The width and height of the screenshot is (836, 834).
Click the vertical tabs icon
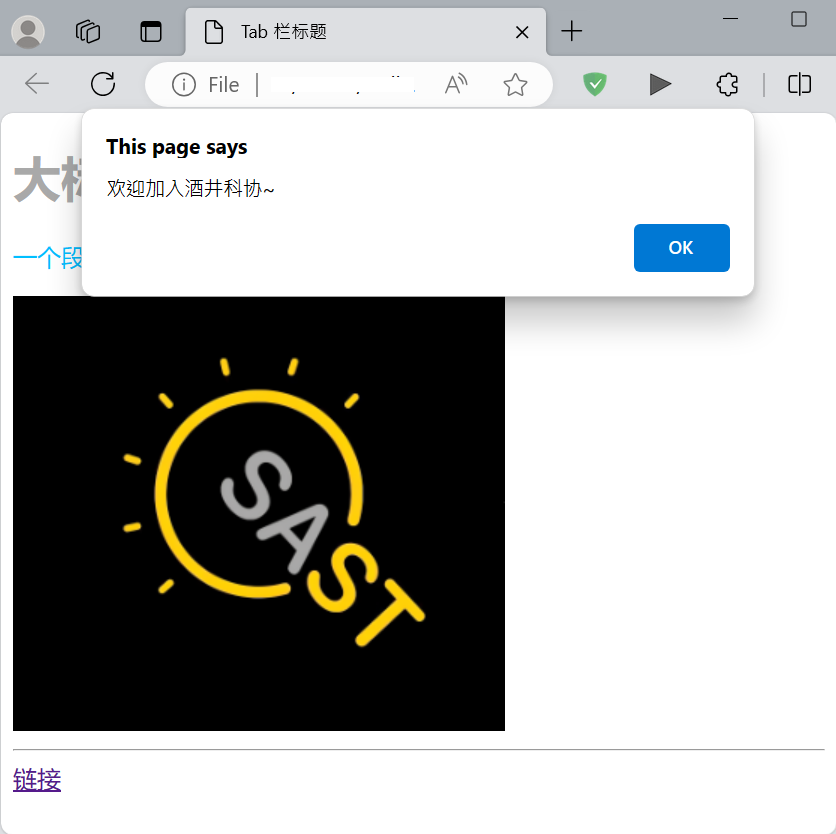151,31
